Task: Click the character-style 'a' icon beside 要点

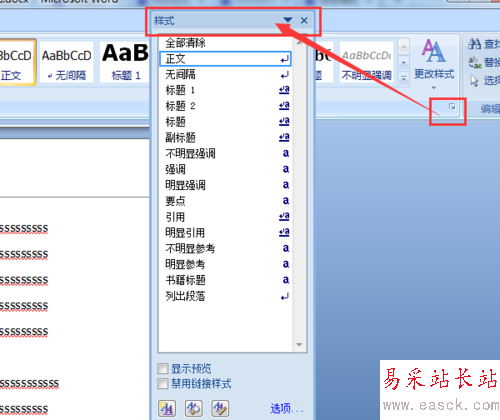Action: coord(286,201)
